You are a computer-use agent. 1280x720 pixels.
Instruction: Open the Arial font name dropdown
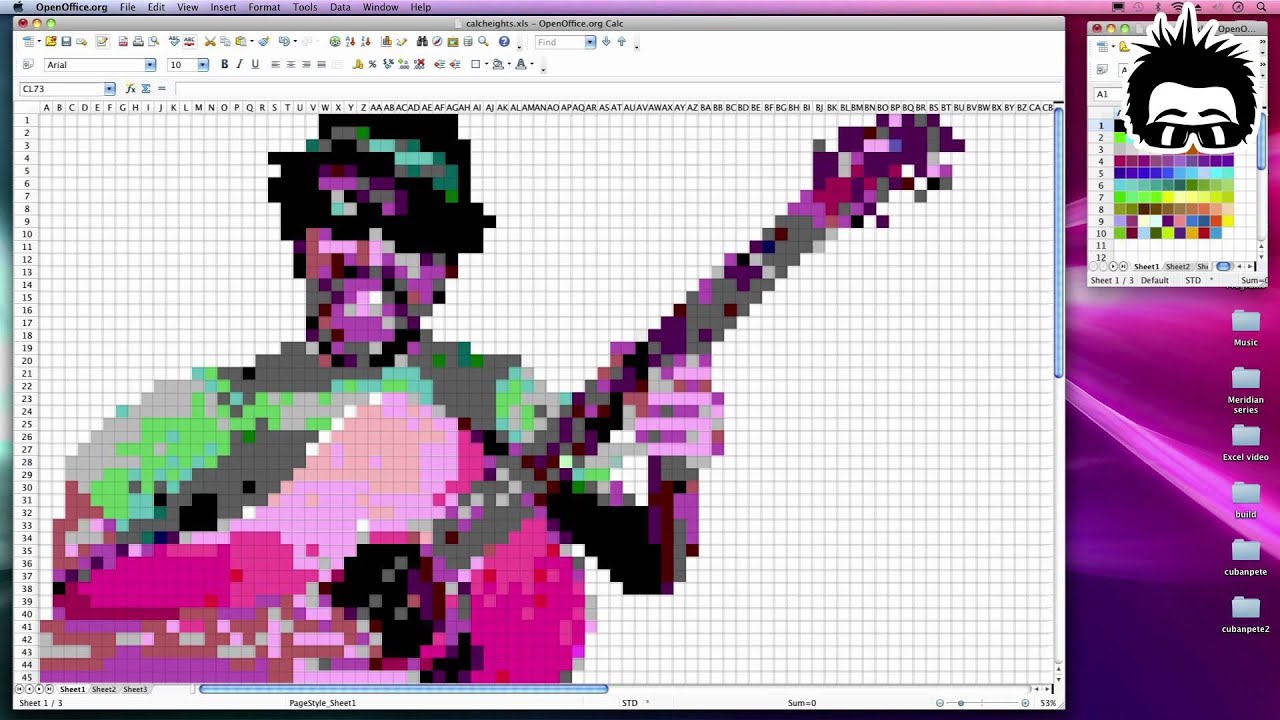point(150,65)
